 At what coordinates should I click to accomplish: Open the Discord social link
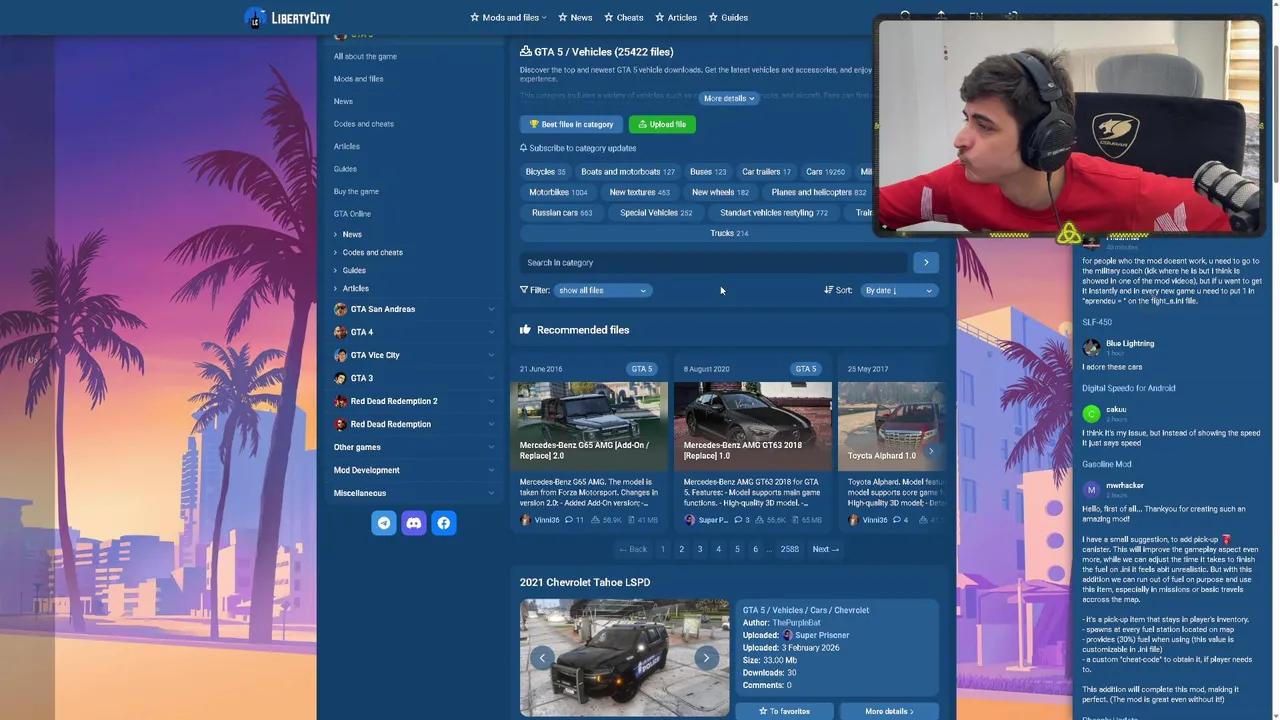point(414,523)
